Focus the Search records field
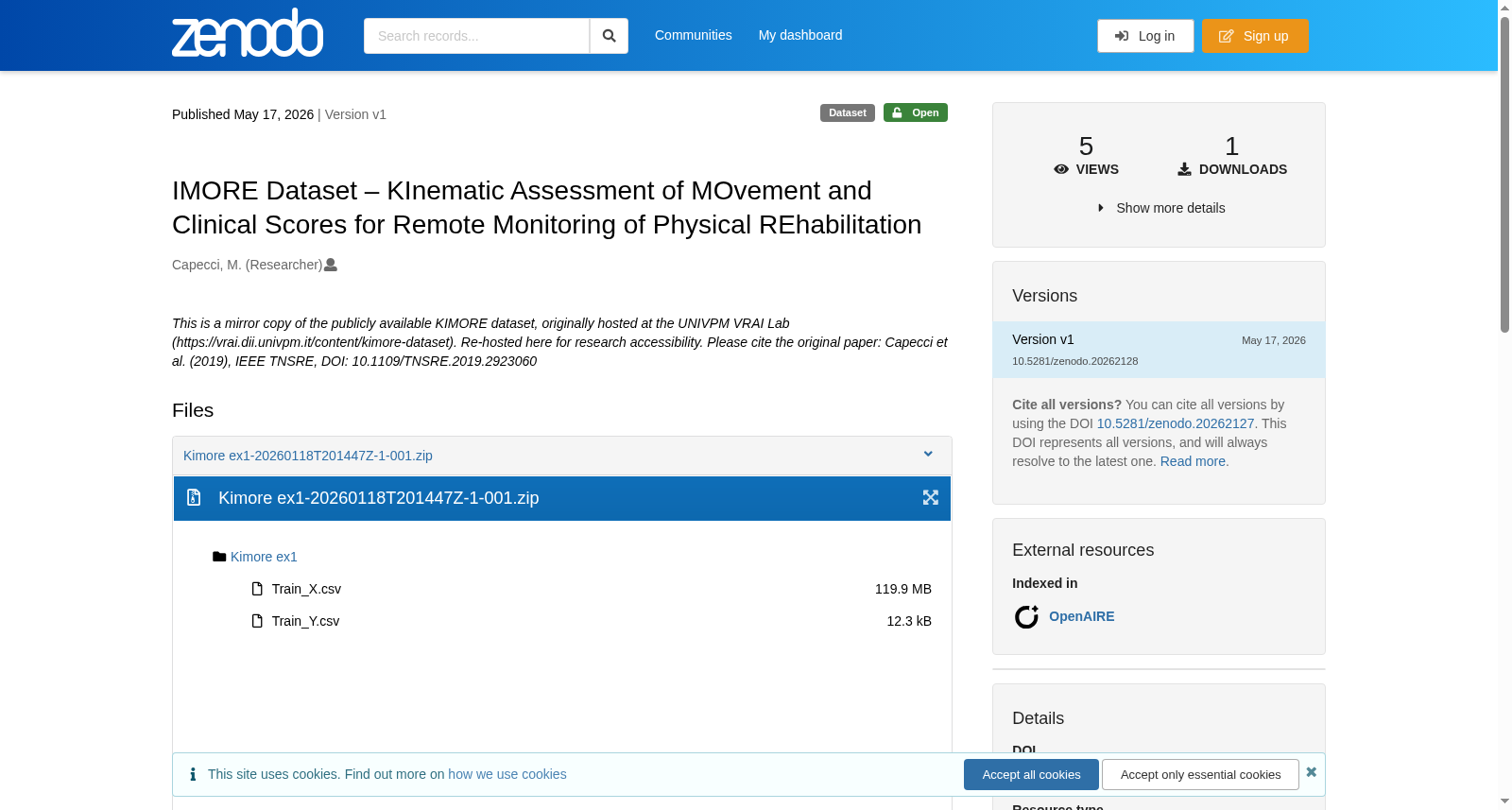Screen dimensions: 1512x810 pos(476,36)
